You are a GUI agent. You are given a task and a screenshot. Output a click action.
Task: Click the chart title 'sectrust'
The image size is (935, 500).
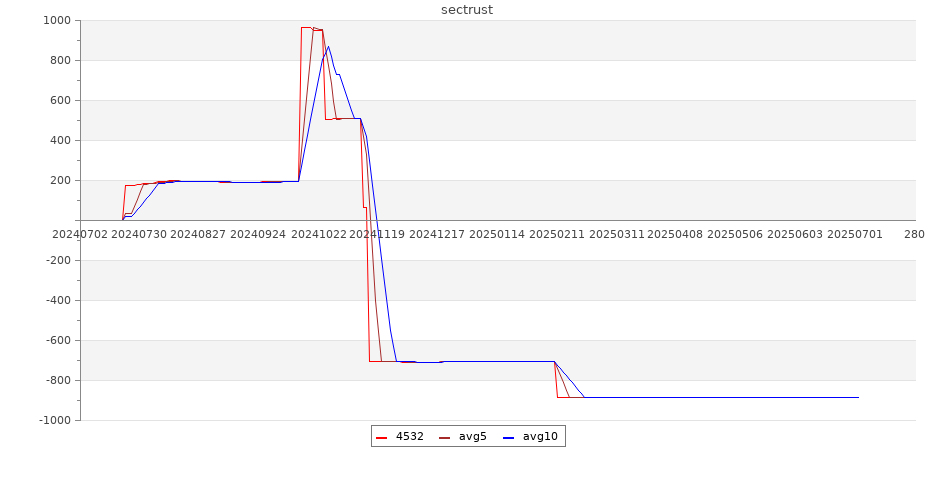[x=467, y=10]
